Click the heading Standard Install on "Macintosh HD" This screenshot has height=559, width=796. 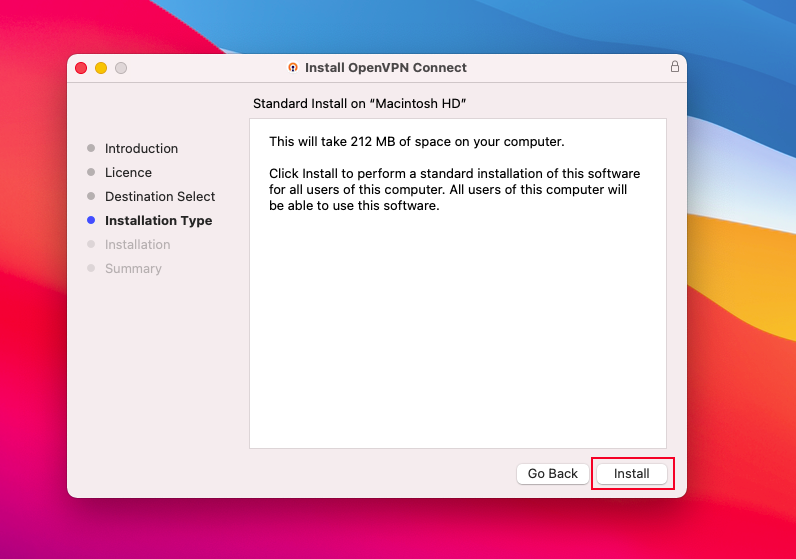(x=359, y=104)
